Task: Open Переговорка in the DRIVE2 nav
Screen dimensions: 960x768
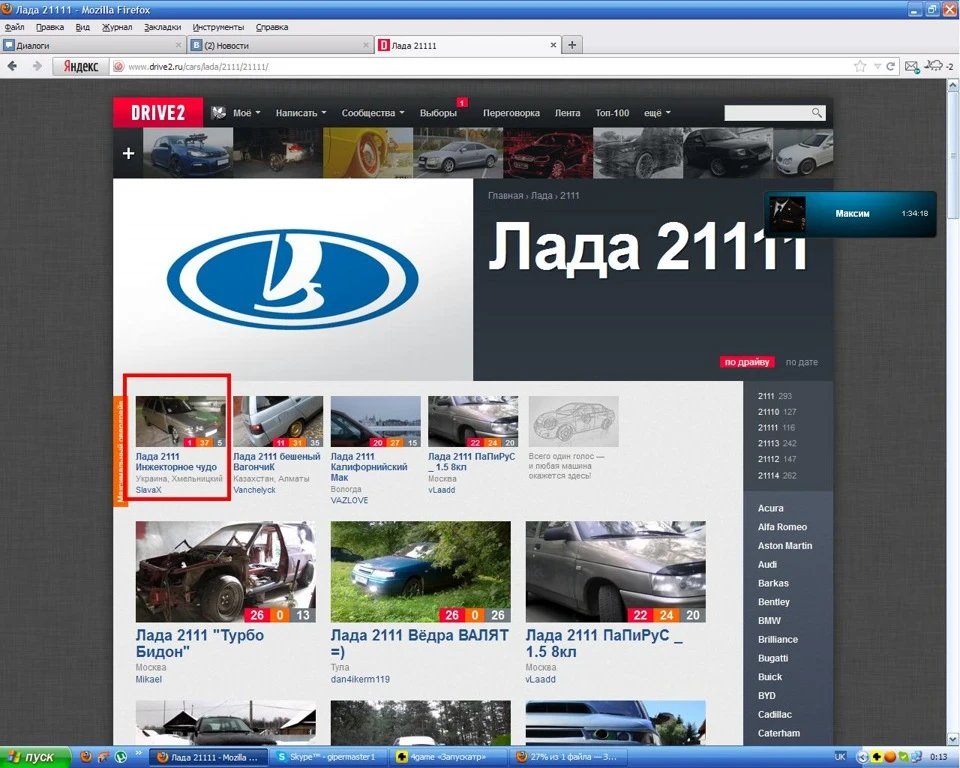Action: pyautogui.click(x=511, y=113)
